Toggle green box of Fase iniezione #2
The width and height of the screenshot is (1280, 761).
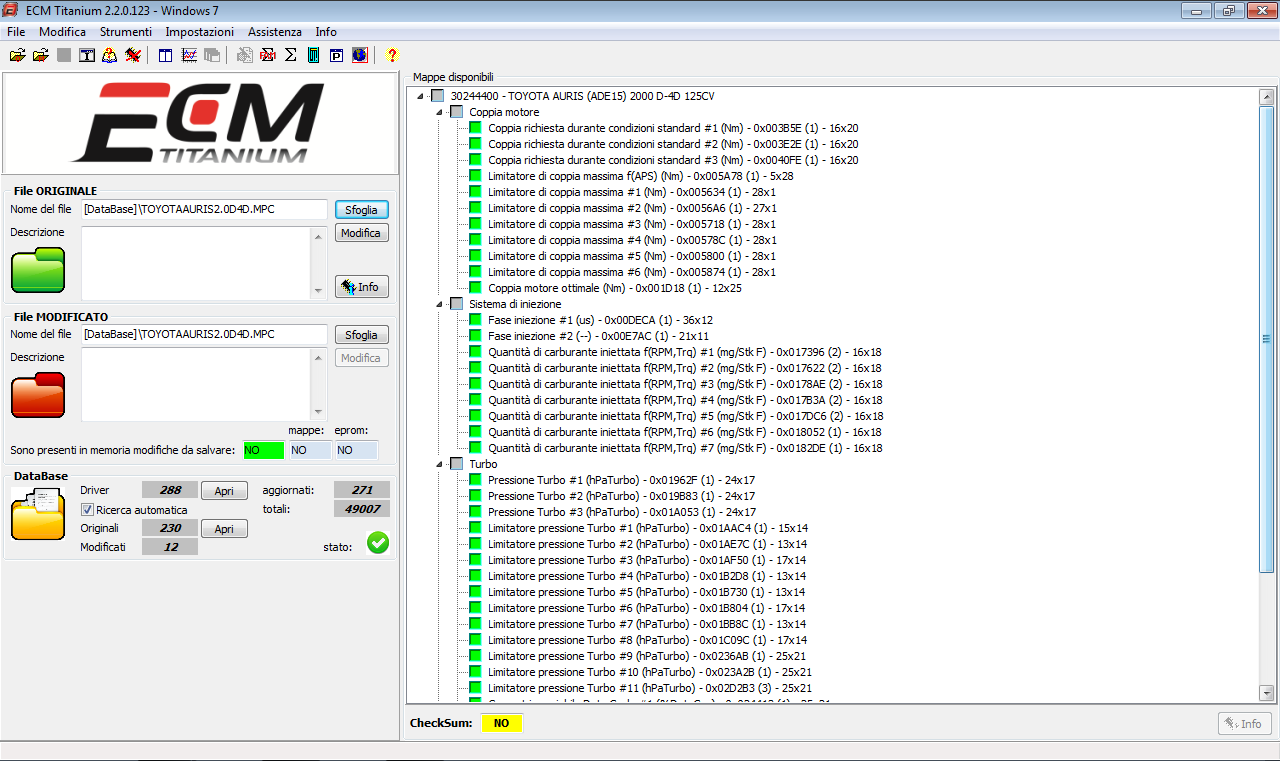[x=476, y=336]
